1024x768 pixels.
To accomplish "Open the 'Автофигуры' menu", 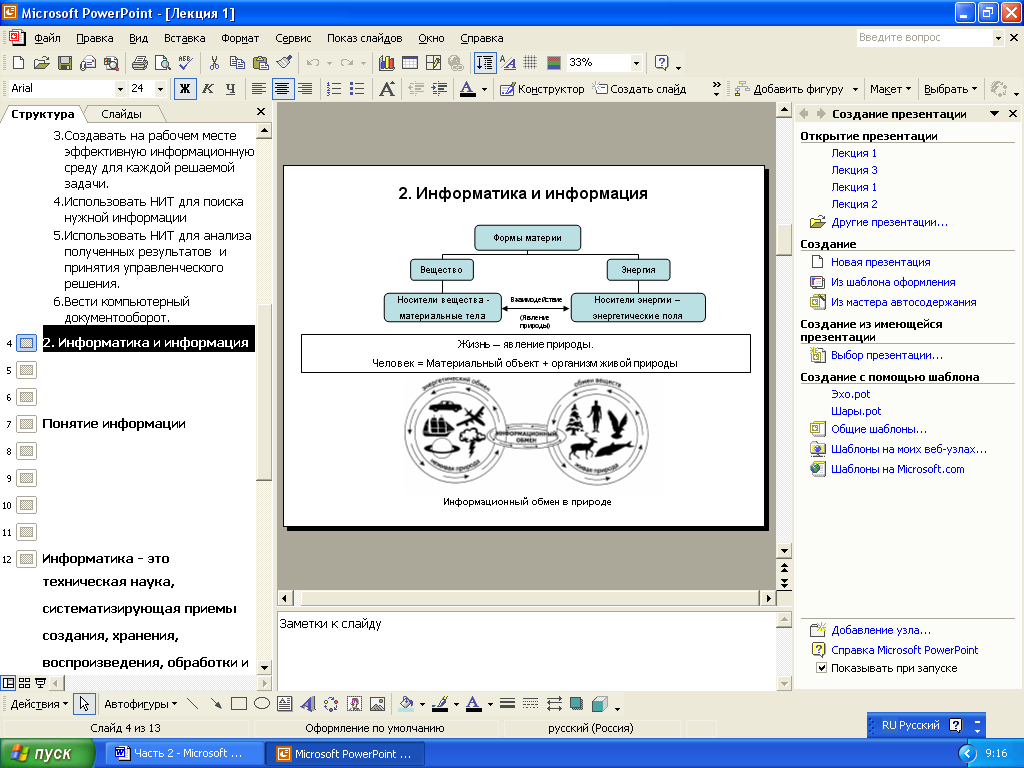I will [x=140, y=703].
